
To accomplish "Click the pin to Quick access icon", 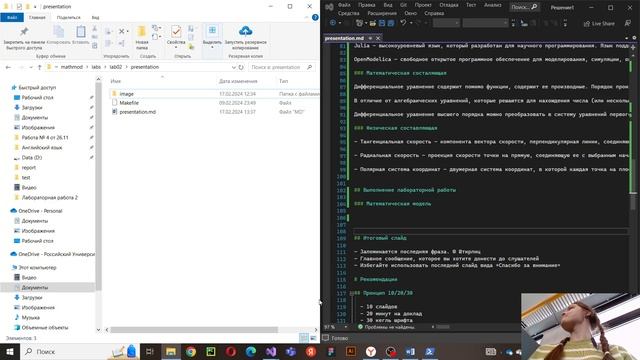I will [x=24, y=31].
